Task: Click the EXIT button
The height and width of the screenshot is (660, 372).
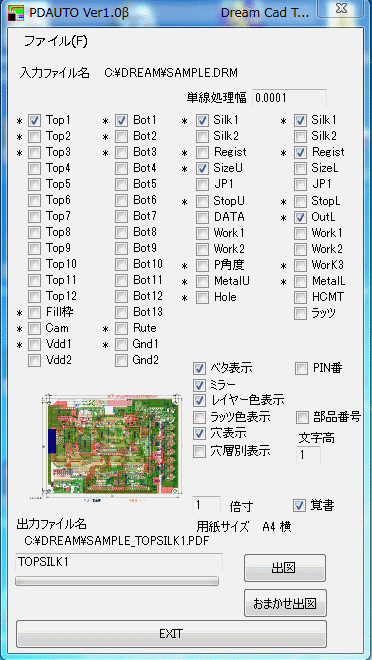Action: [171, 634]
